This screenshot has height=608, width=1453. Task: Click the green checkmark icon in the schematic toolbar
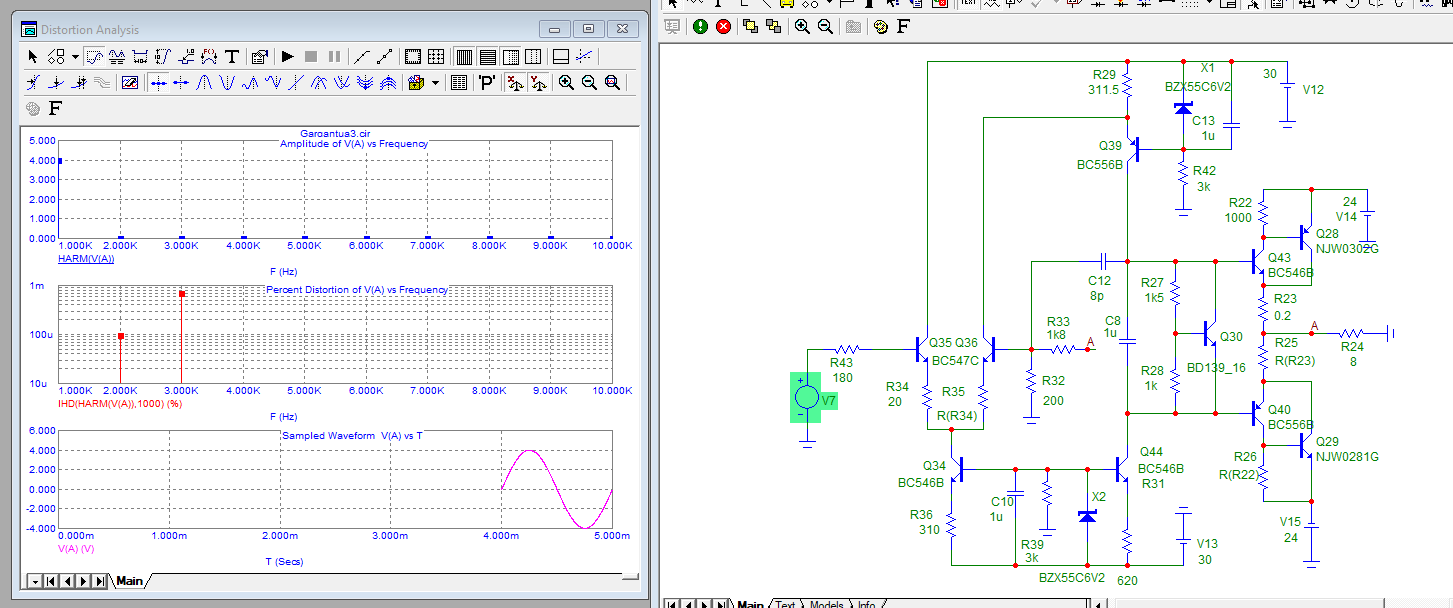700,27
